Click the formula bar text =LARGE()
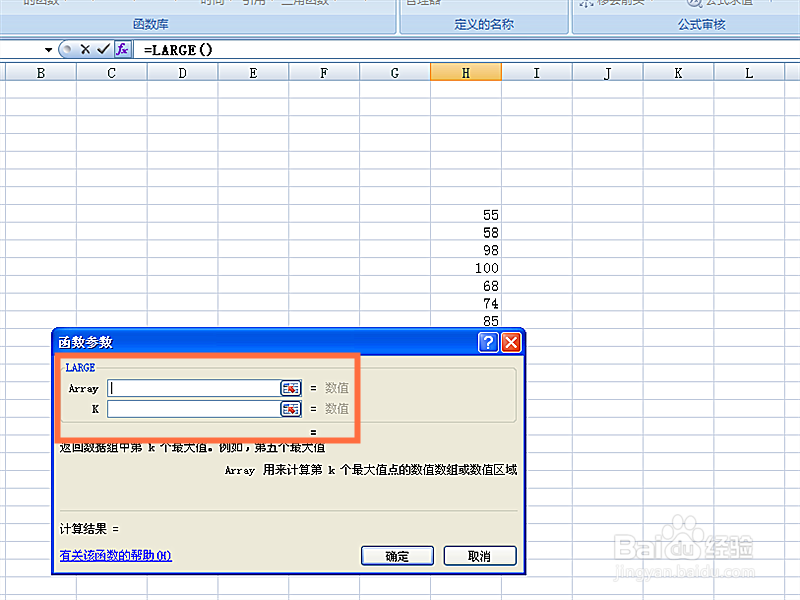800x600 pixels. coord(178,50)
